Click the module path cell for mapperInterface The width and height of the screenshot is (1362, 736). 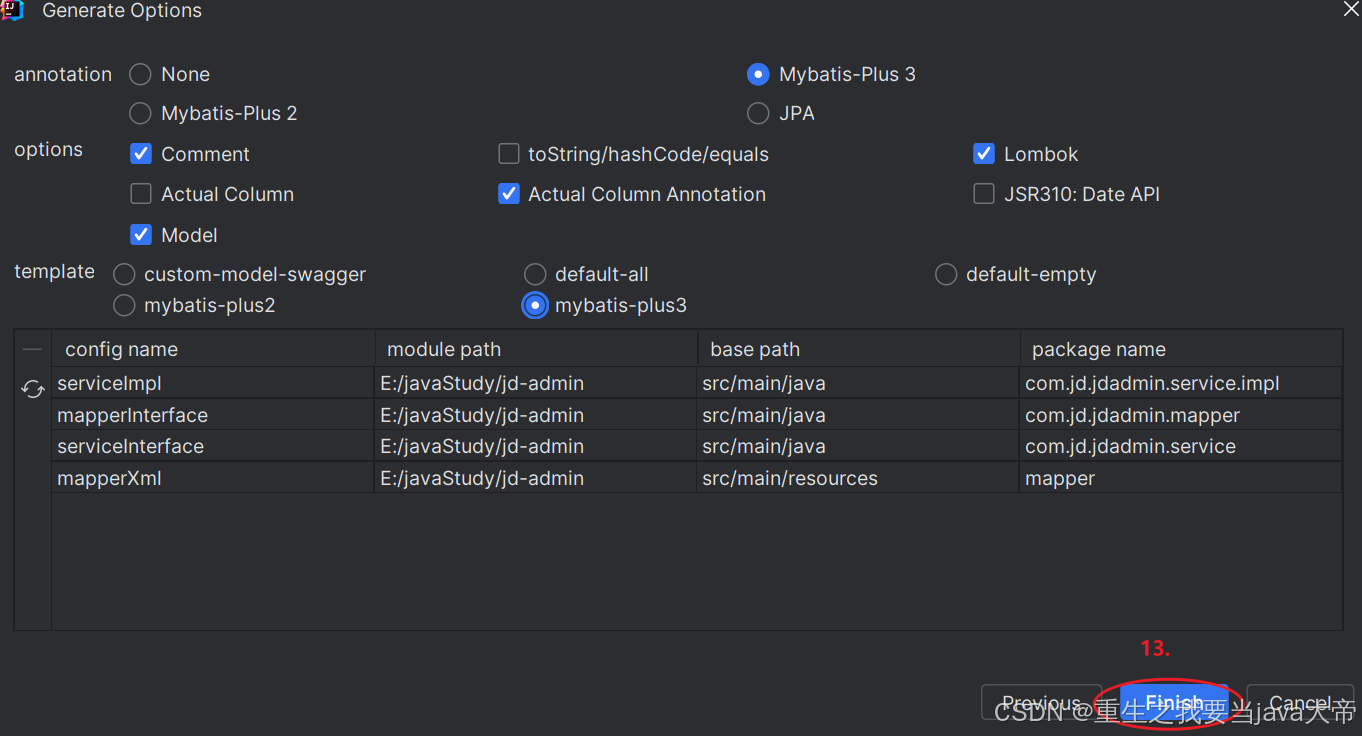pyautogui.click(x=536, y=415)
